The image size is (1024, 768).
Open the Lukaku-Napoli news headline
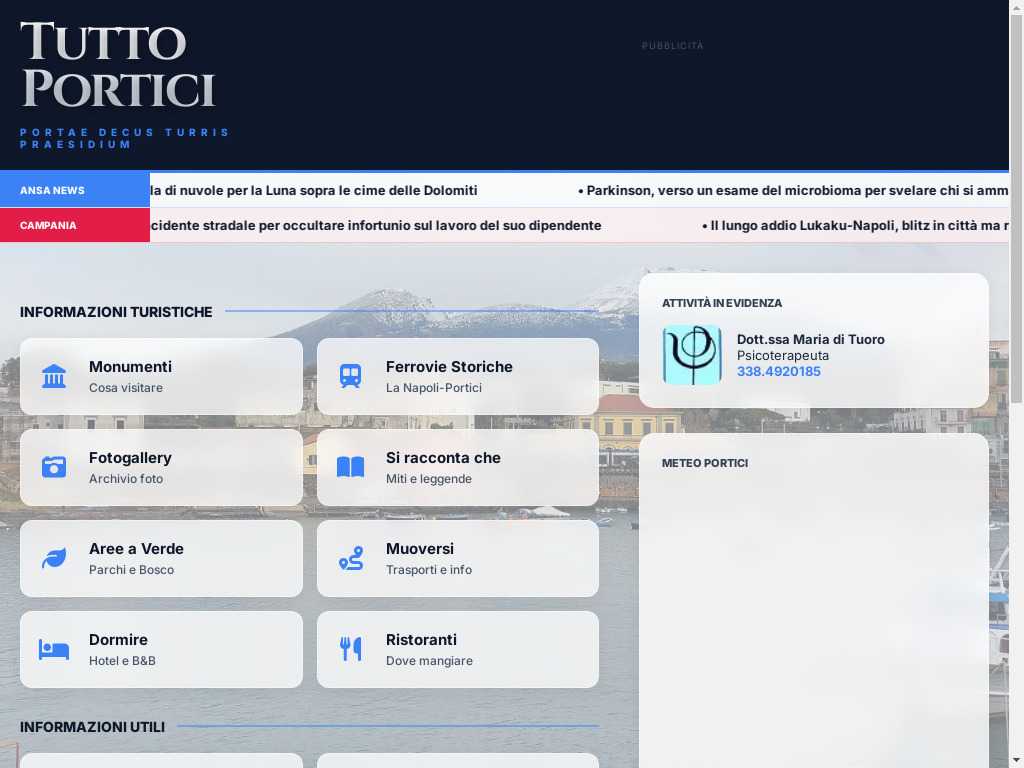pos(855,225)
